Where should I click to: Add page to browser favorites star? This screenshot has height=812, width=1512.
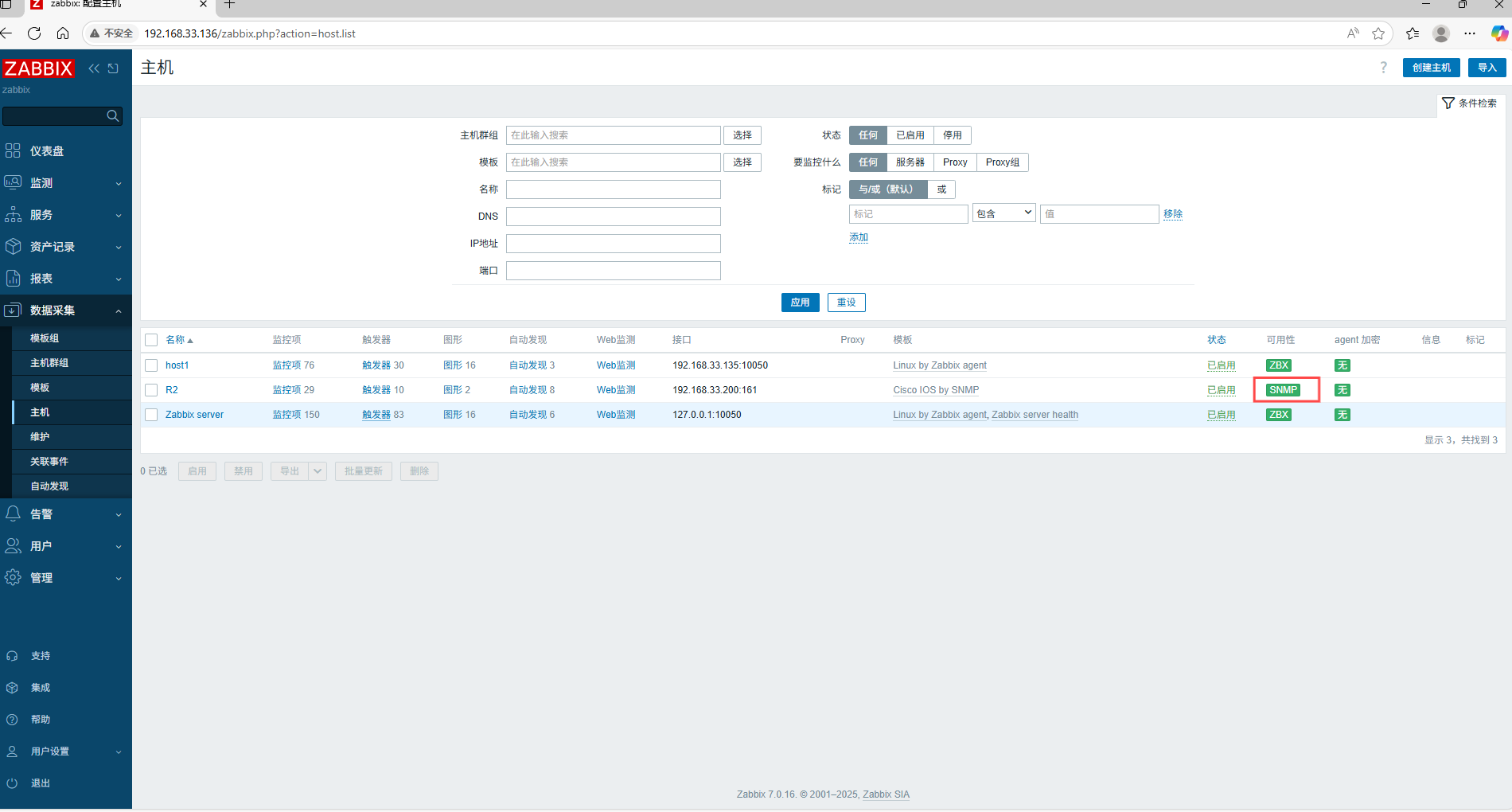pyautogui.click(x=1378, y=33)
